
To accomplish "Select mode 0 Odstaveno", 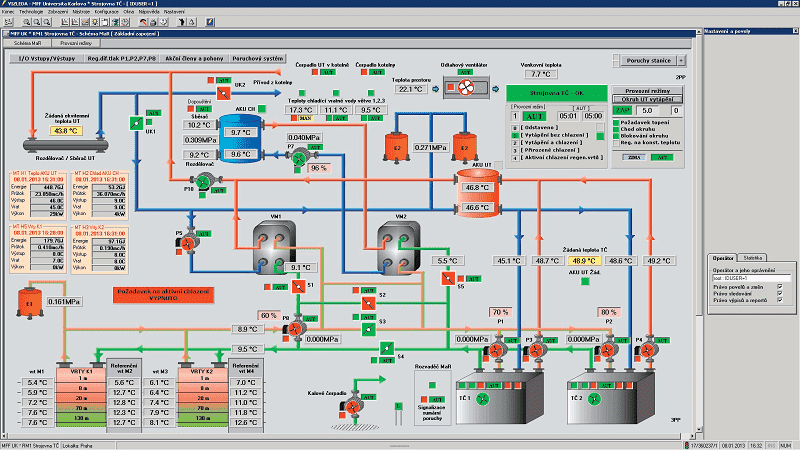I will [515, 128].
